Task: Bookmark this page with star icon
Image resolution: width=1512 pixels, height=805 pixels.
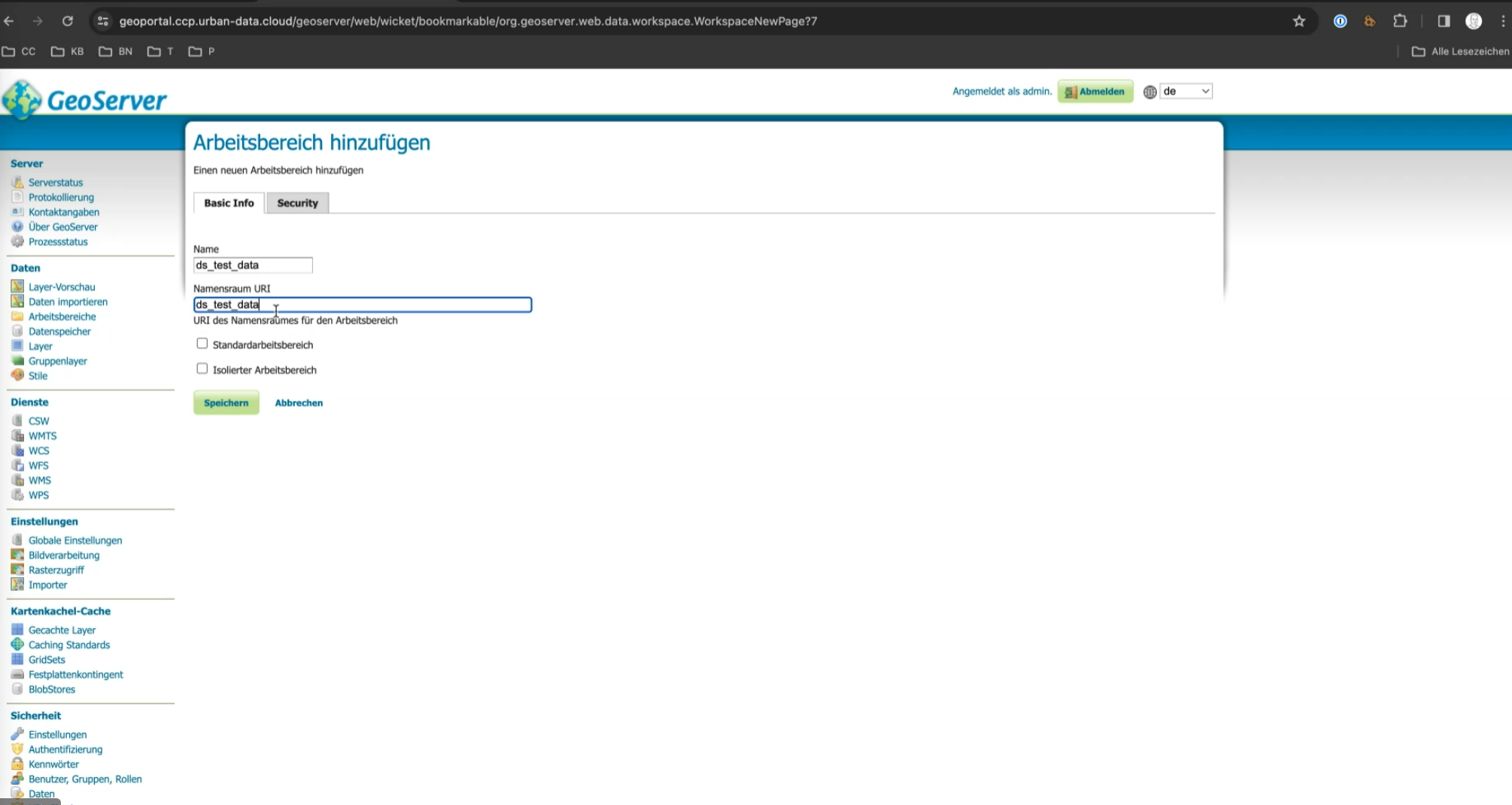Action: (x=1299, y=21)
